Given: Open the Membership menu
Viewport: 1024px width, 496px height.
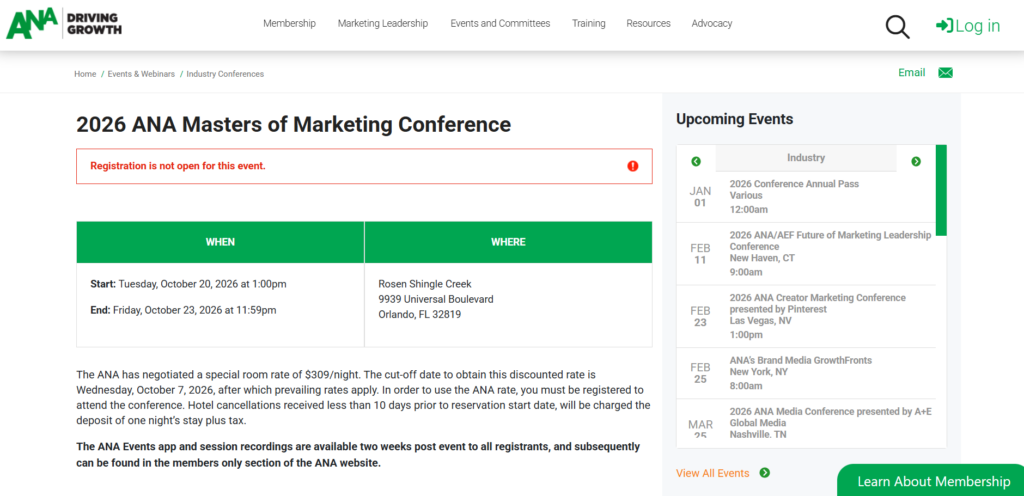Looking at the screenshot, I should coord(289,23).
